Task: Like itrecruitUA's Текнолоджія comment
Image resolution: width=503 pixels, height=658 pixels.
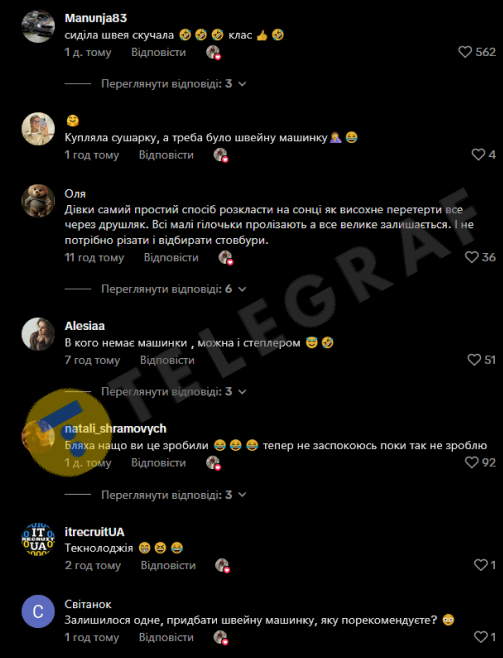Action: [x=480, y=565]
